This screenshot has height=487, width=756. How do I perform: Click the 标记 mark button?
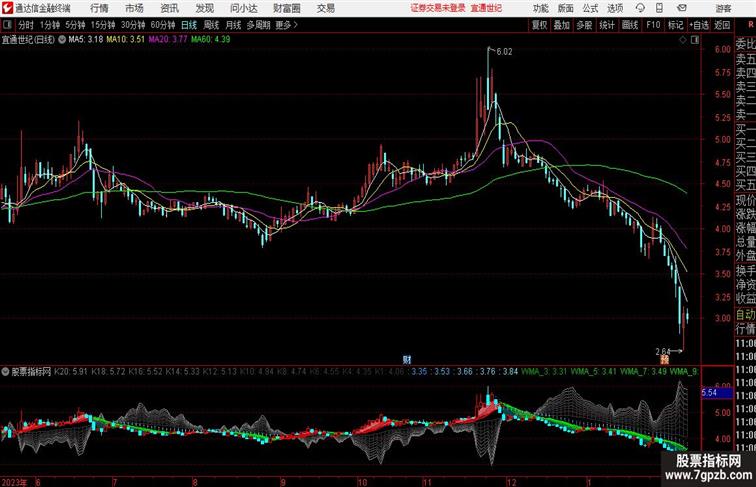point(675,25)
